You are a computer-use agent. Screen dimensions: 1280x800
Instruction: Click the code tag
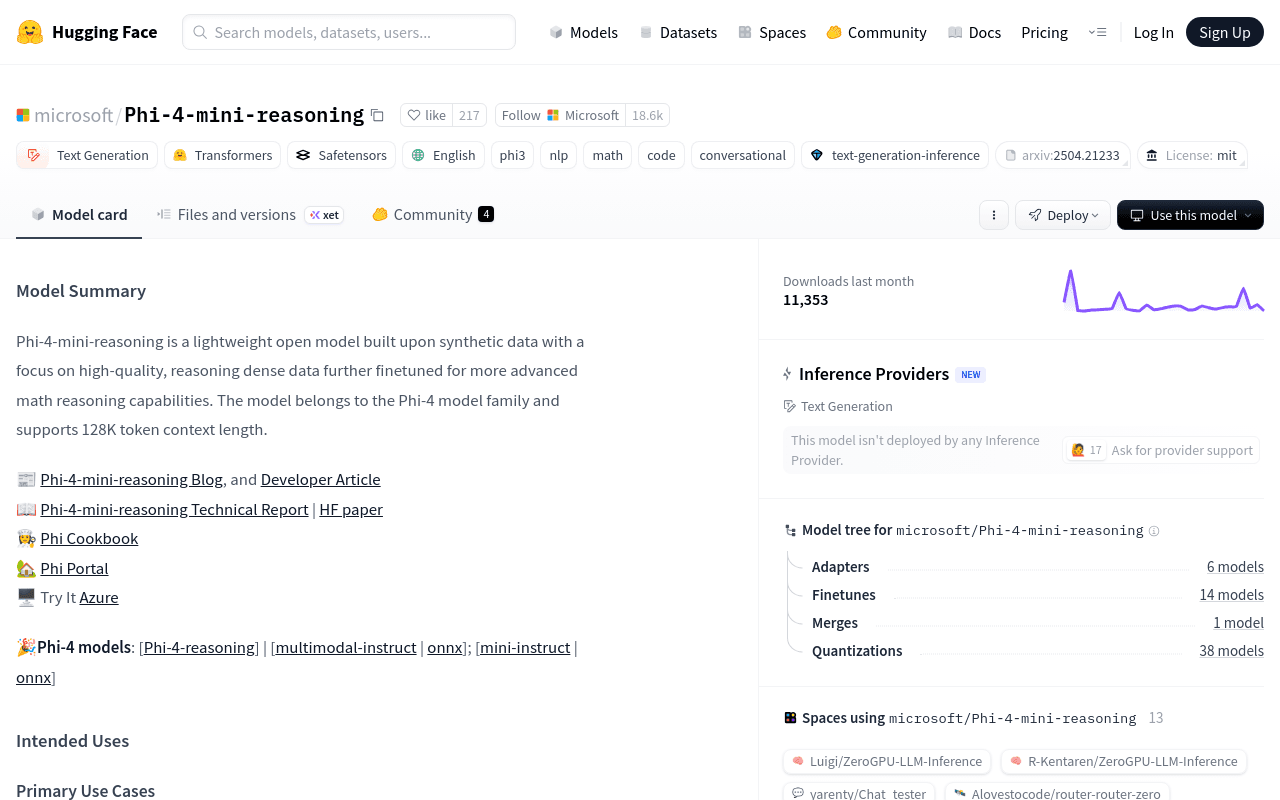point(661,155)
